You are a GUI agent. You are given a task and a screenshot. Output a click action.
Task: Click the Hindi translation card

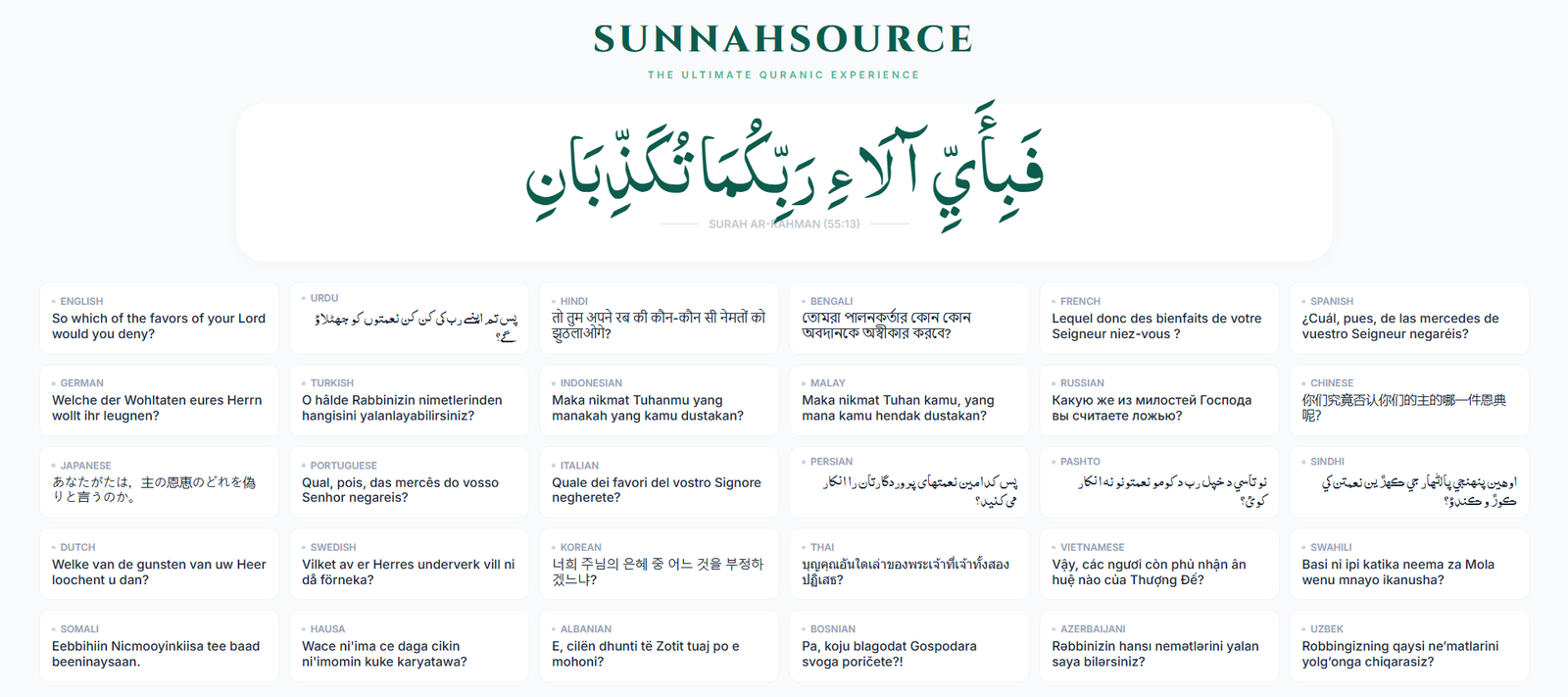pos(659,319)
